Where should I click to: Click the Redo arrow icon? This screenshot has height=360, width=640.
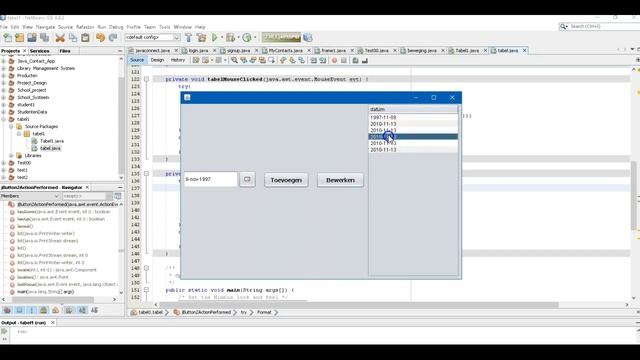[113, 38]
